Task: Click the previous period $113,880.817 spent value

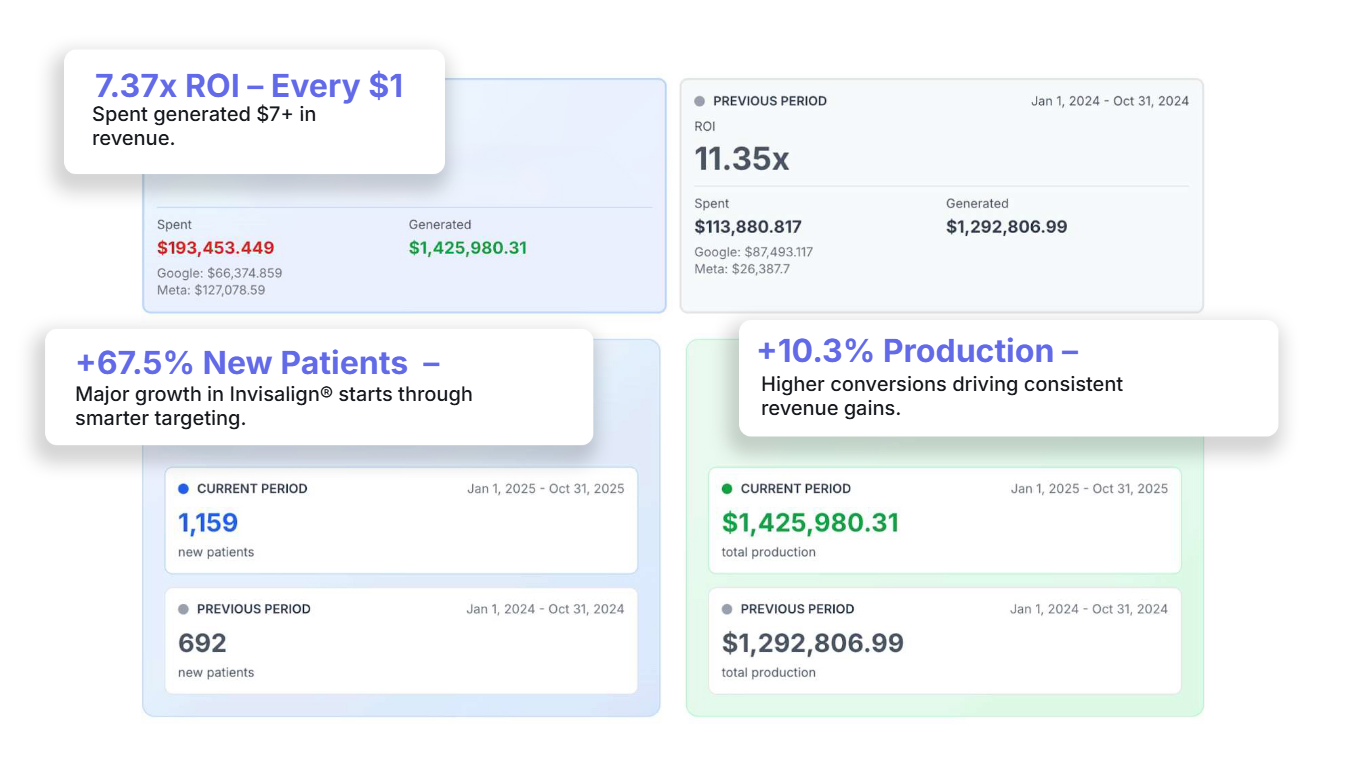Action: pos(748,227)
